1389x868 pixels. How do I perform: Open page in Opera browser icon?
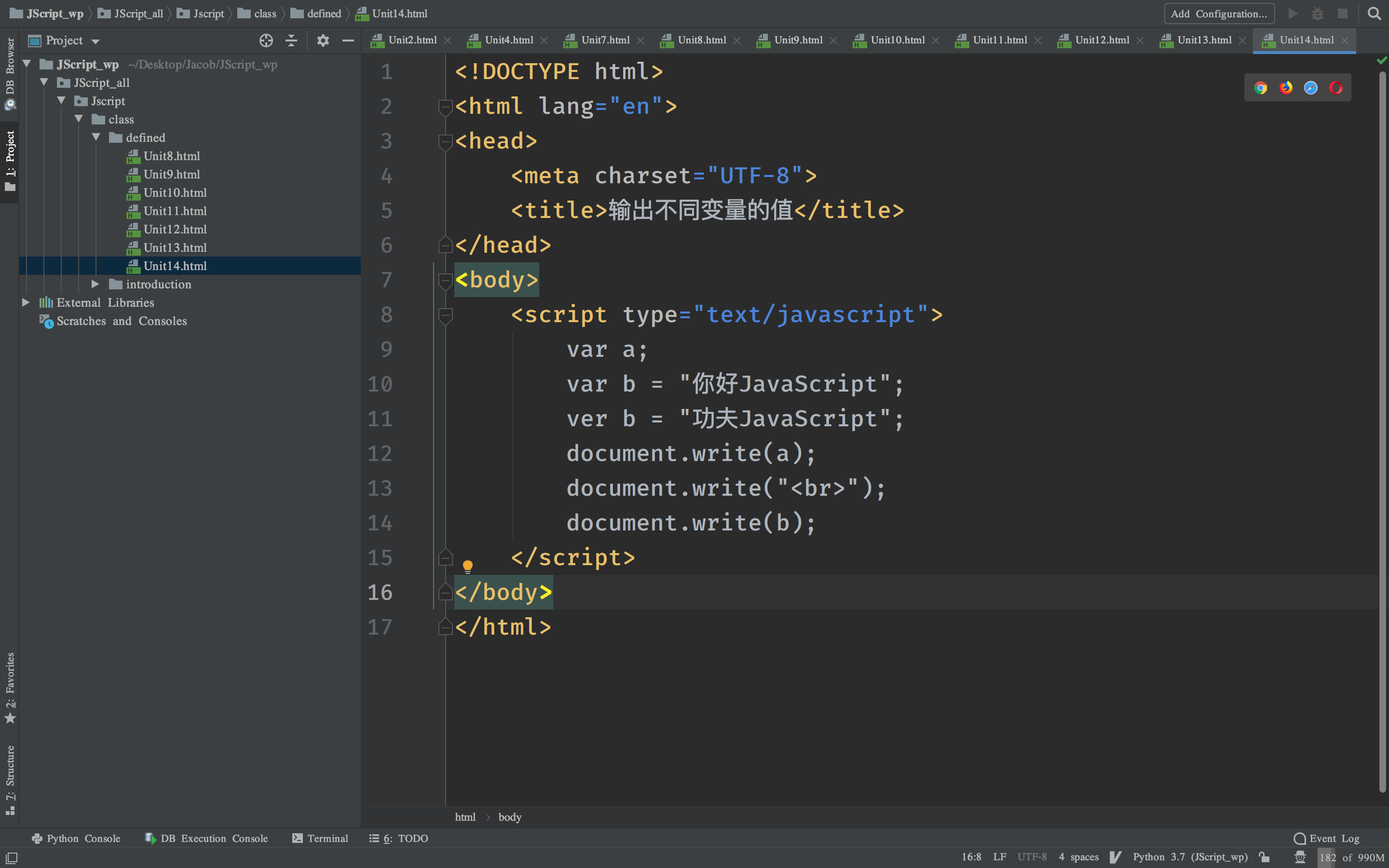pyautogui.click(x=1335, y=88)
